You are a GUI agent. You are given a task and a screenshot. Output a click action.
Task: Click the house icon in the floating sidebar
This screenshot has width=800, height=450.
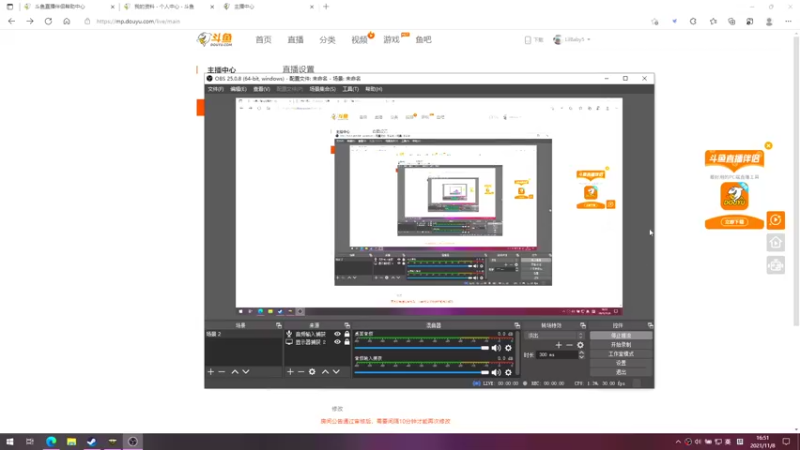pos(776,243)
